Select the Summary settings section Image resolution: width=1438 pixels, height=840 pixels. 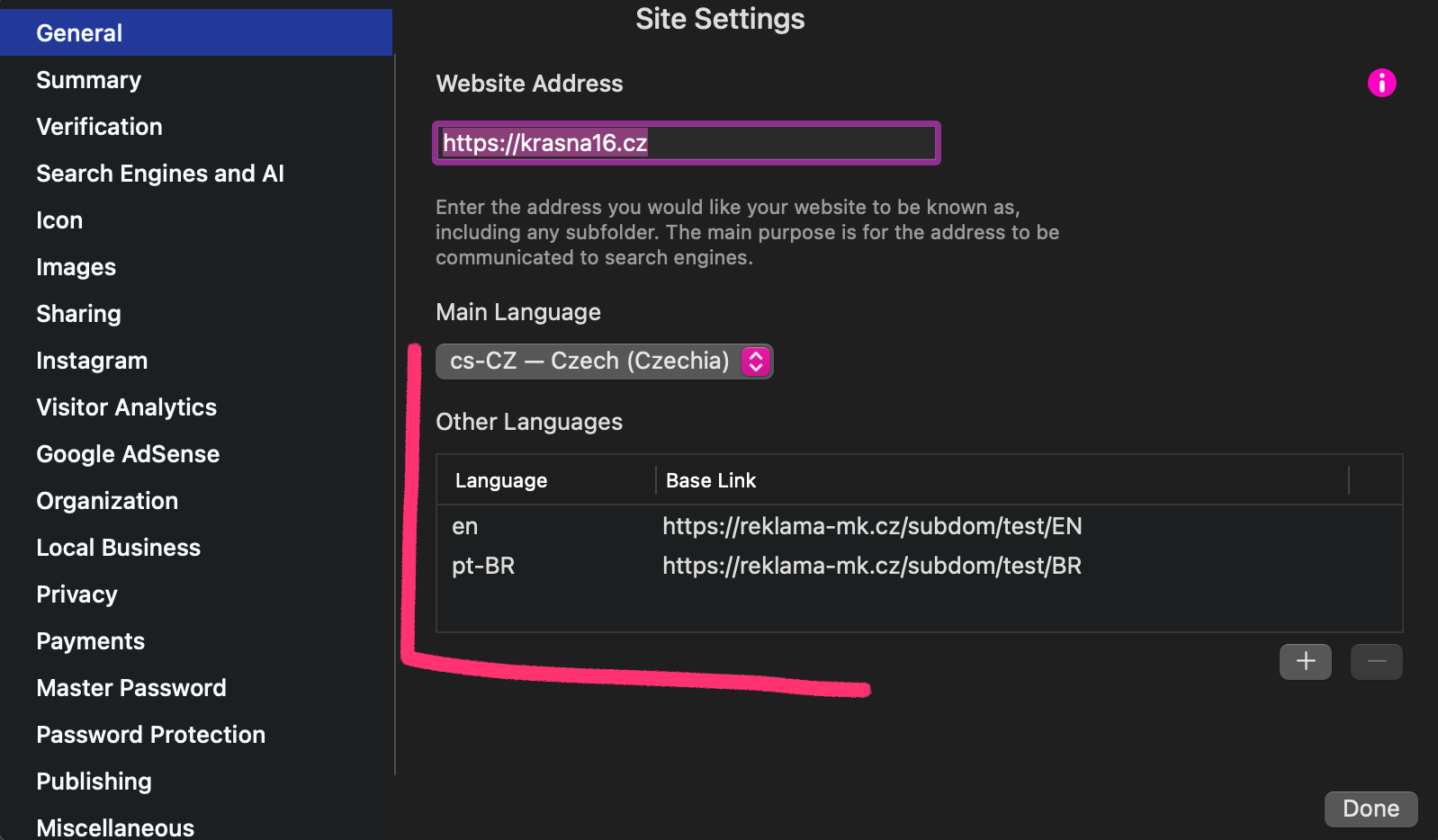pos(88,80)
